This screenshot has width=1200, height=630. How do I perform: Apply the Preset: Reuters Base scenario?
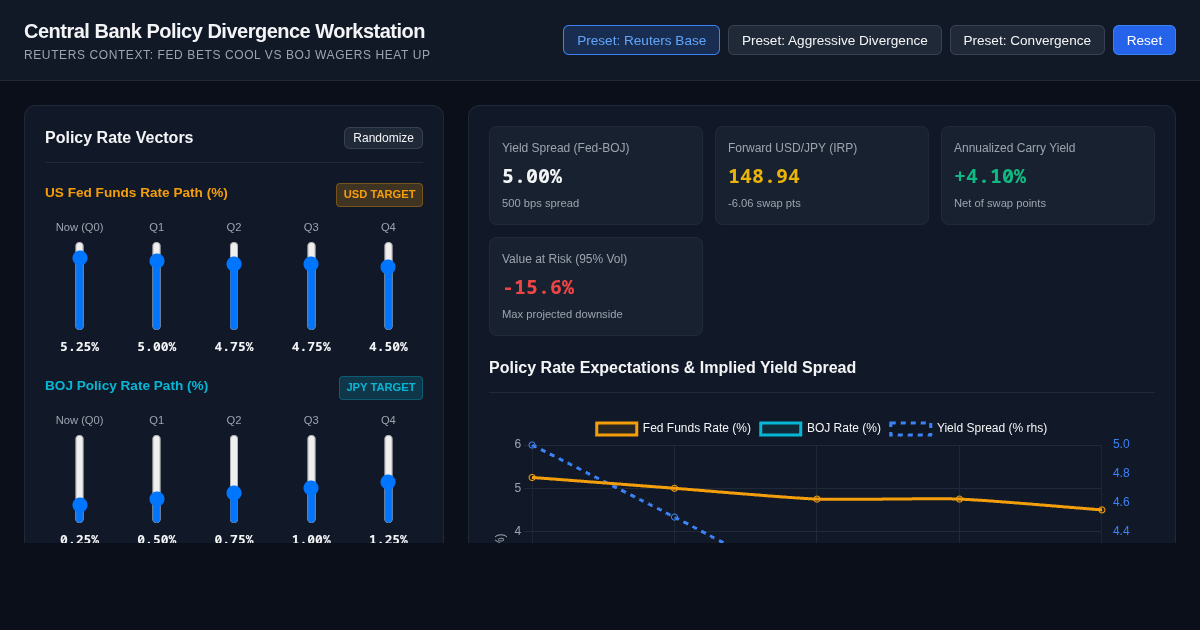641,40
